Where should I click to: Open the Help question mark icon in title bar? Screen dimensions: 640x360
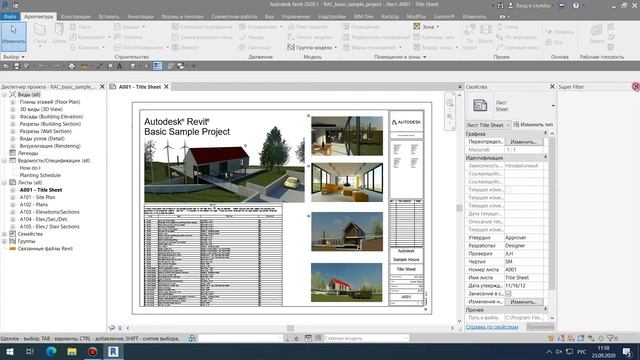(576, 5)
